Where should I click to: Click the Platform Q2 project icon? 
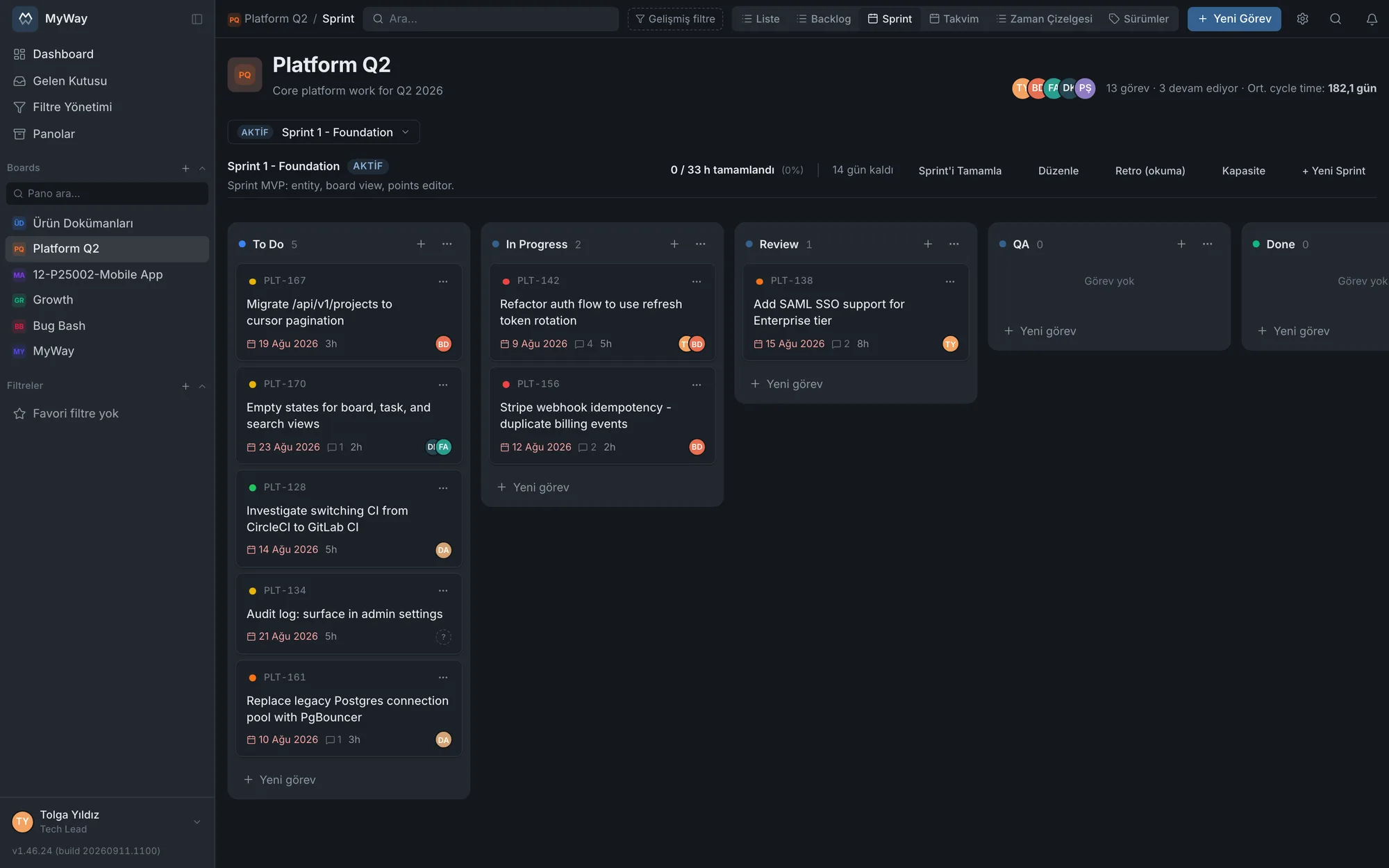[x=244, y=75]
